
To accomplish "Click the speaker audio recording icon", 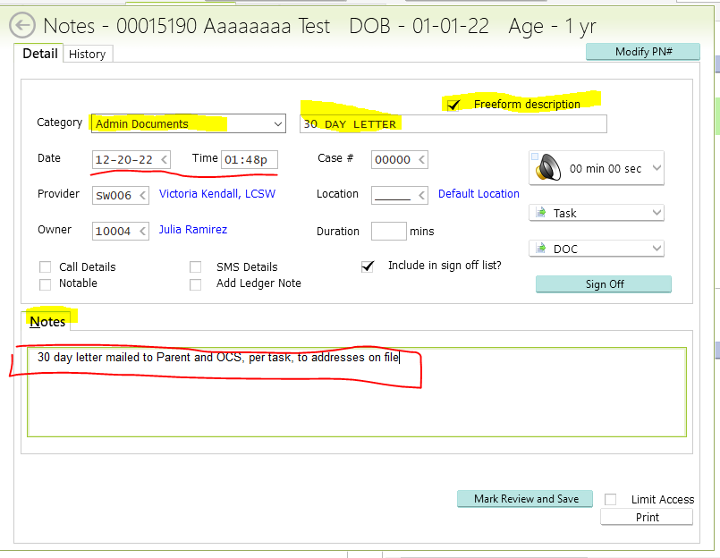I will pos(546,168).
